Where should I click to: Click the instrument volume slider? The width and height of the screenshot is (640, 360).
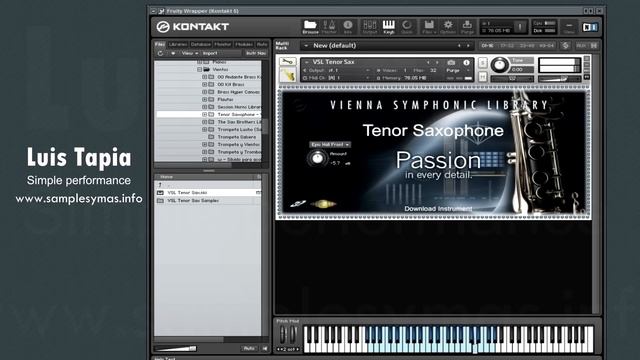(559, 78)
